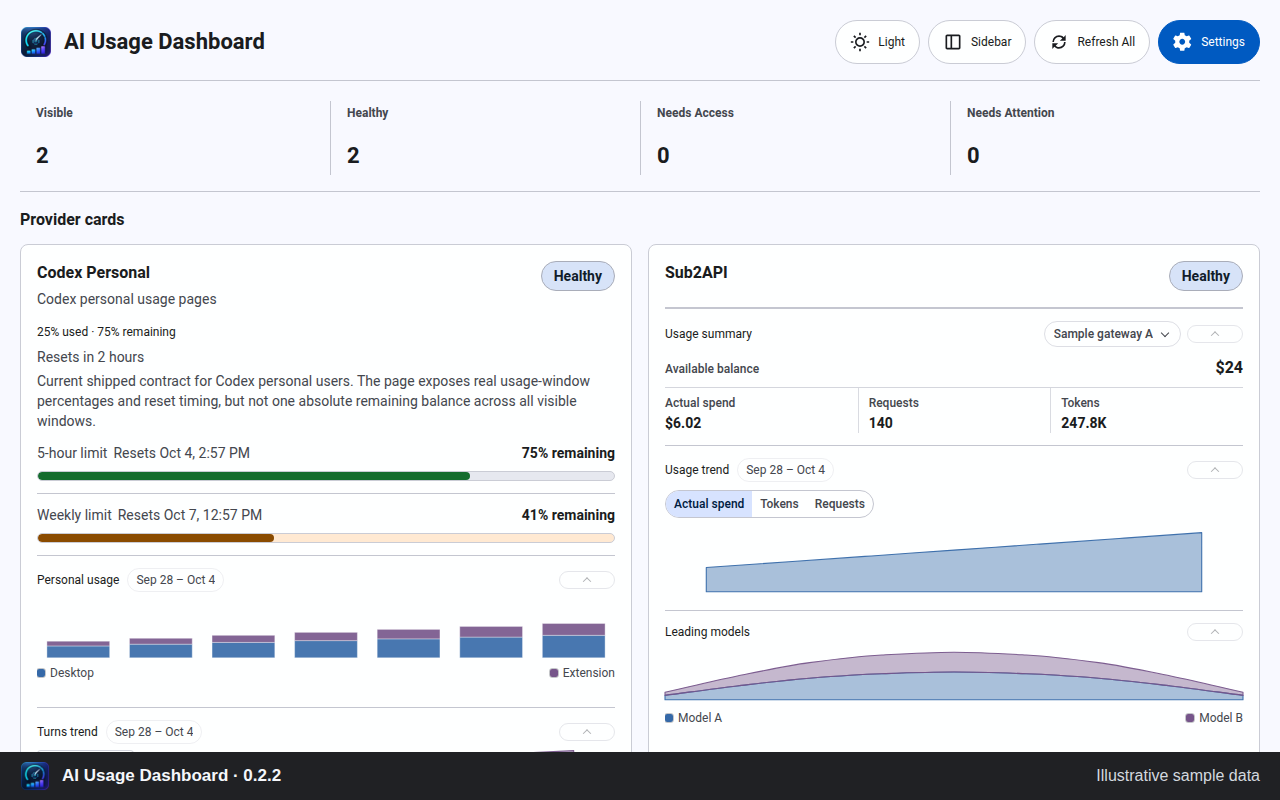1280x800 pixels.
Task: Click the Model A legend square
Action: [669, 718]
